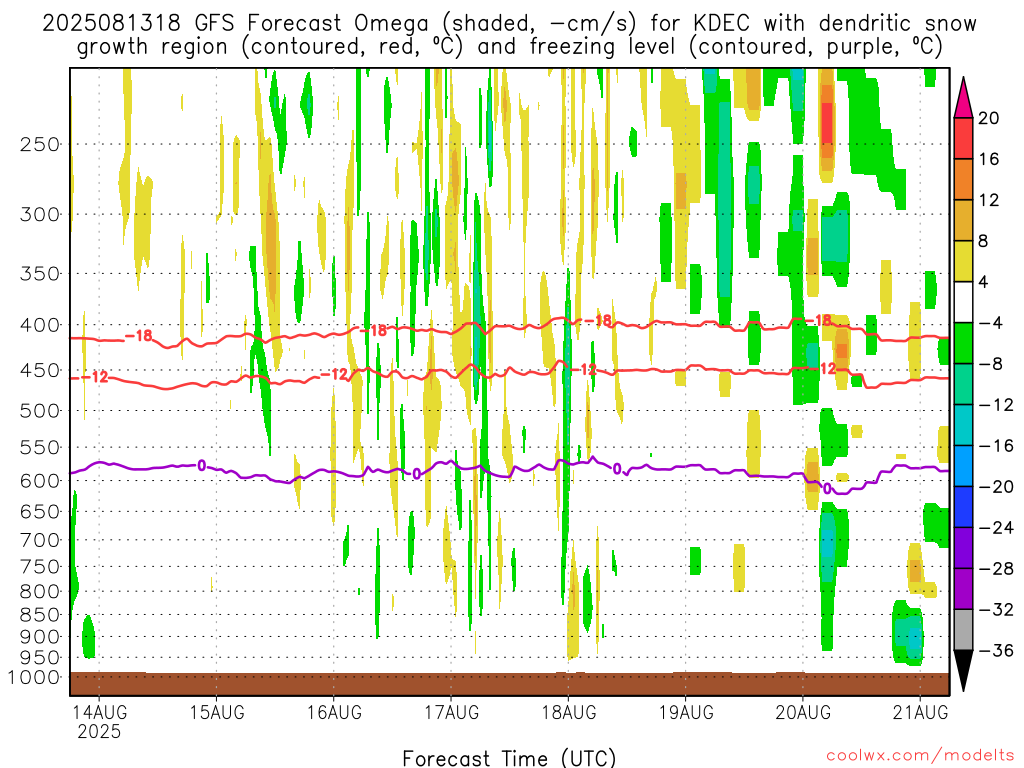1024x768 pixels.
Task: Click the legend value -36
Action: click(995, 650)
